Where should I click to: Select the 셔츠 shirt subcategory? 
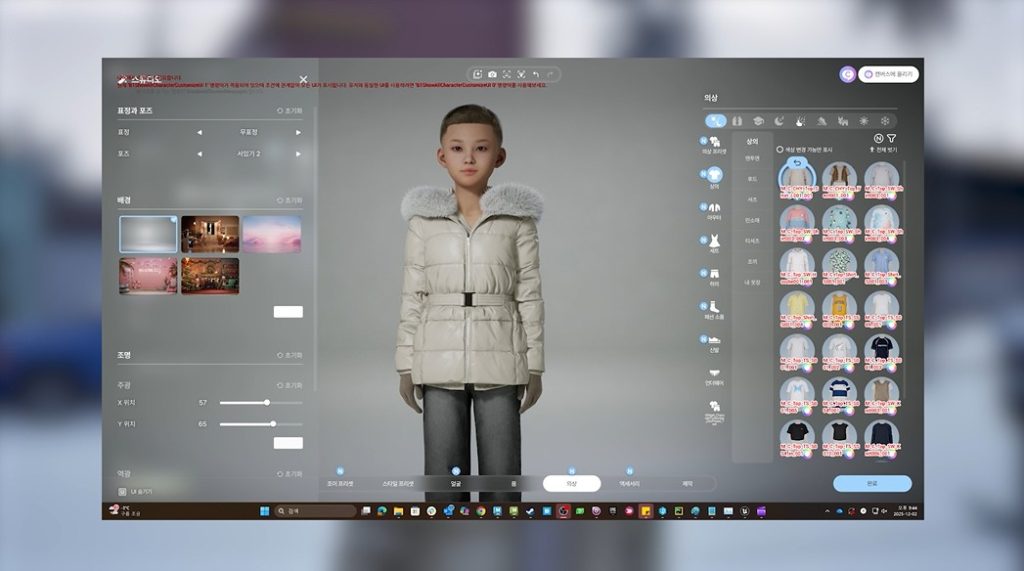(x=752, y=200)
